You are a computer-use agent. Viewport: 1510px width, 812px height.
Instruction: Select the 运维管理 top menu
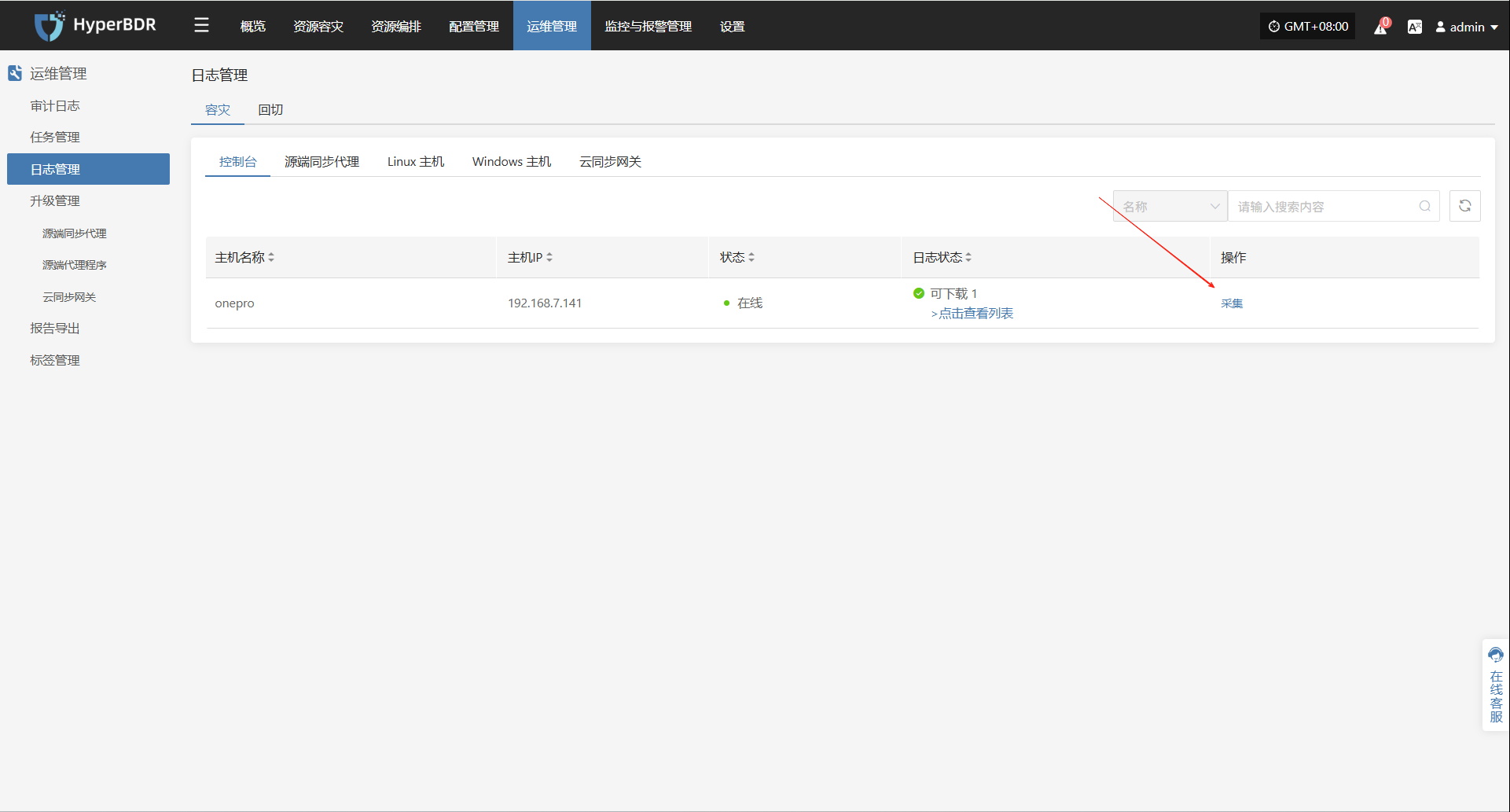(552, 26)
